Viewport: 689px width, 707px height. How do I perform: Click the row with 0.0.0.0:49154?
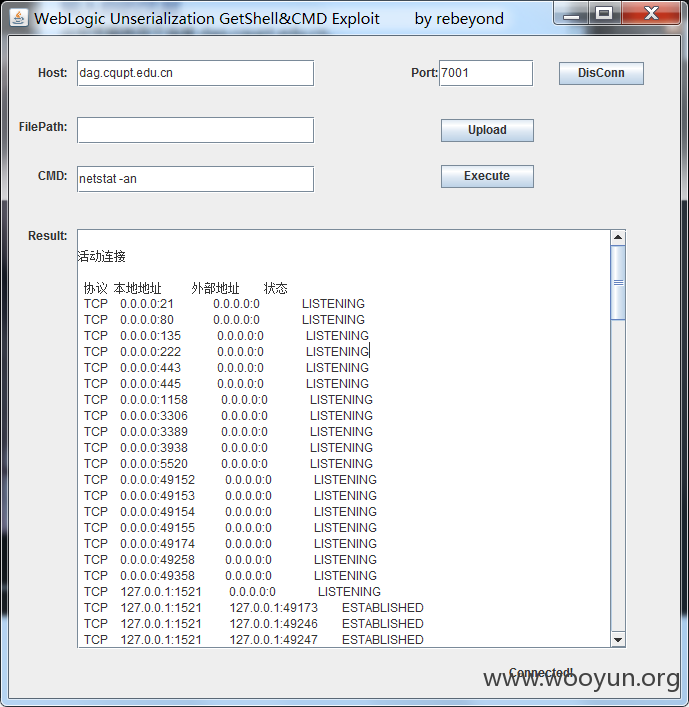tap(230, 512)
